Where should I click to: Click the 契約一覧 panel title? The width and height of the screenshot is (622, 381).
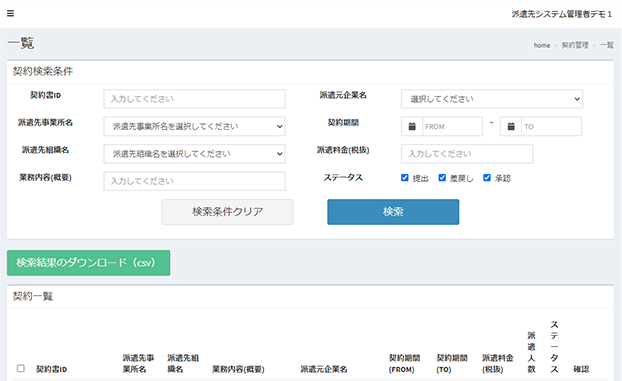coord(33,296)
